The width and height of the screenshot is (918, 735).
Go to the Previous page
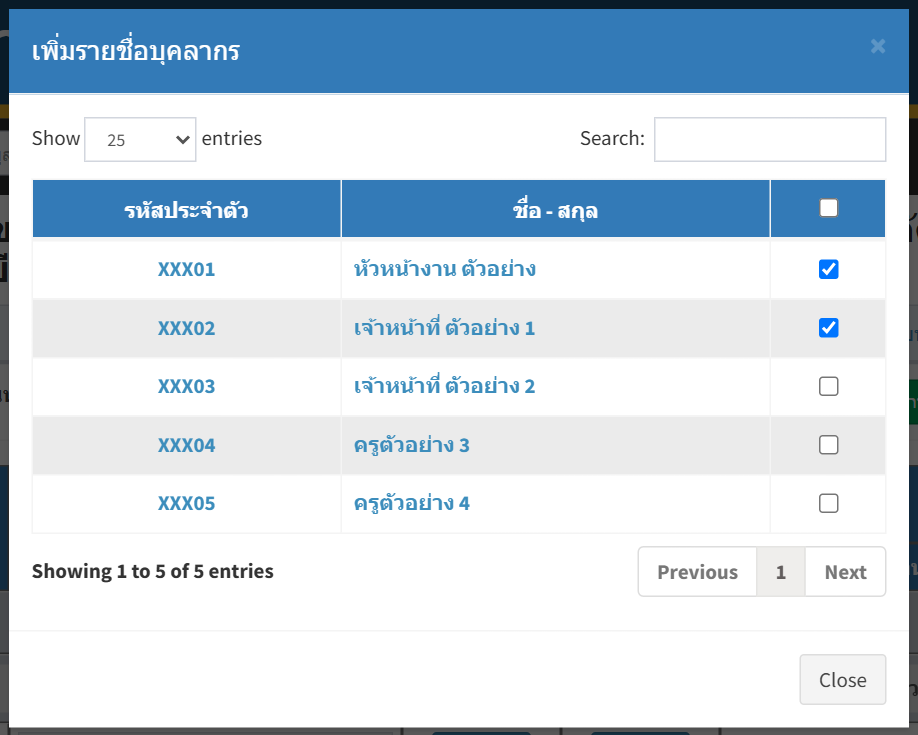(697, 572)
